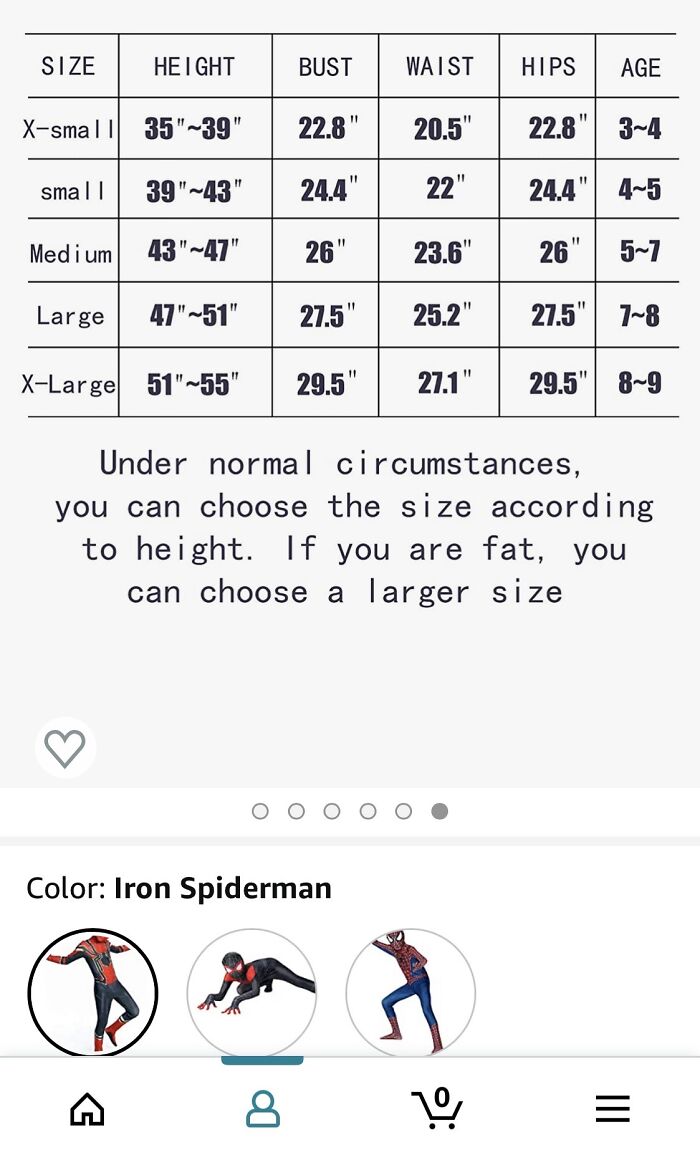Tap the fourth carousel position dot
700x1160 pixels.
tap(368, 813)
